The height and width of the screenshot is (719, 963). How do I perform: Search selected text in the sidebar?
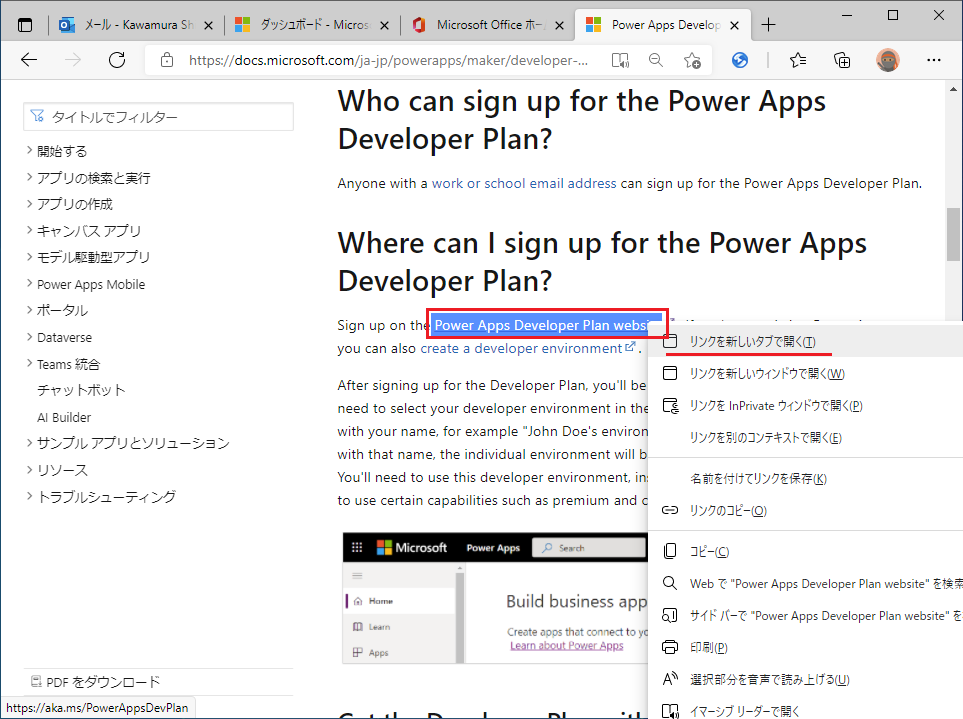805,615
